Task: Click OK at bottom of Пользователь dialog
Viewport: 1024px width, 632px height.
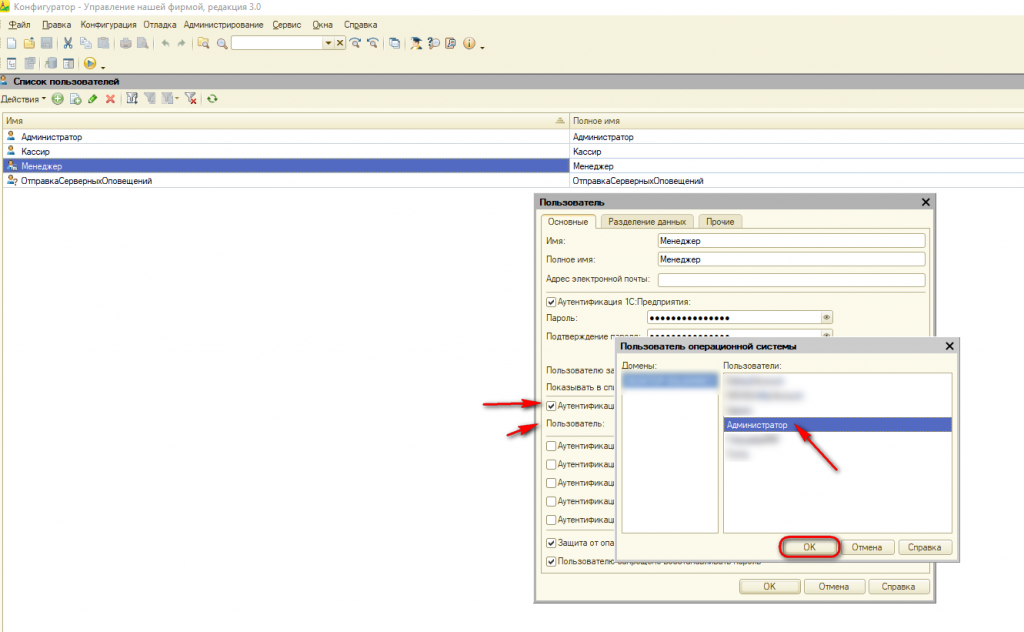Action: [x=769, y=586]
